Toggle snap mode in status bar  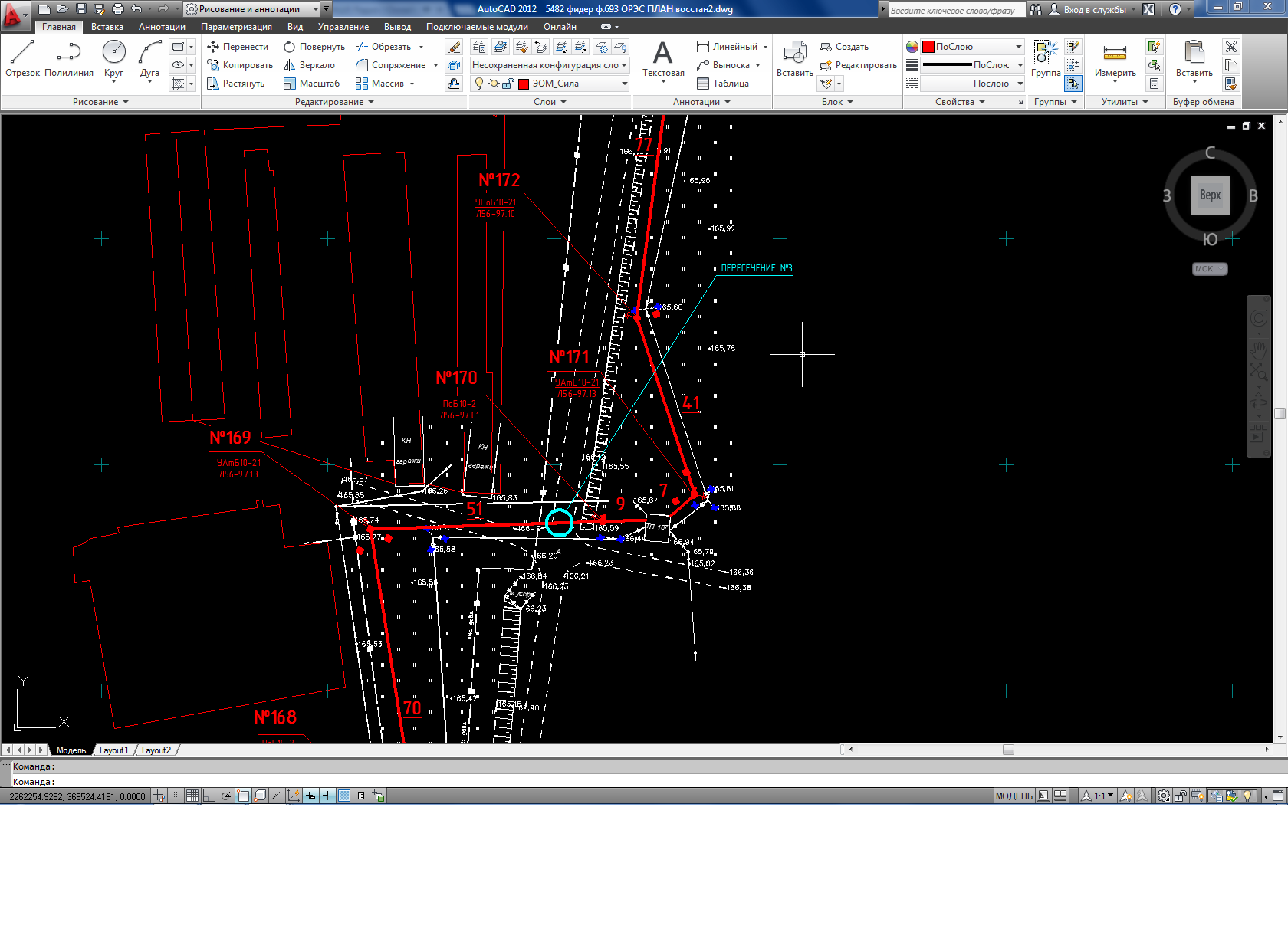(176, 796)
